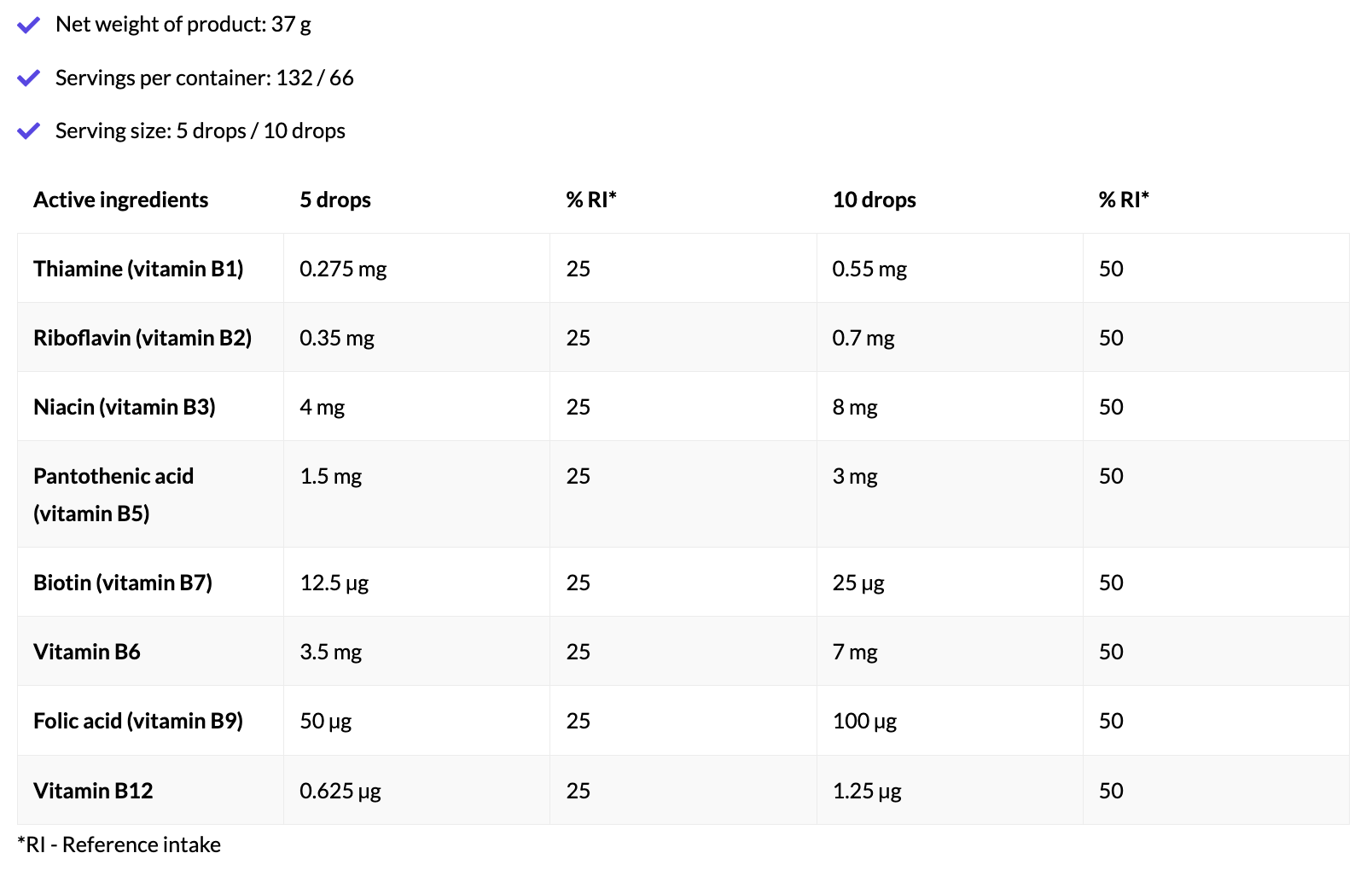Screen dimensions: 1372x882
Task: Click the checkmark beside Servings per container
Action: (x=29, y=78)
